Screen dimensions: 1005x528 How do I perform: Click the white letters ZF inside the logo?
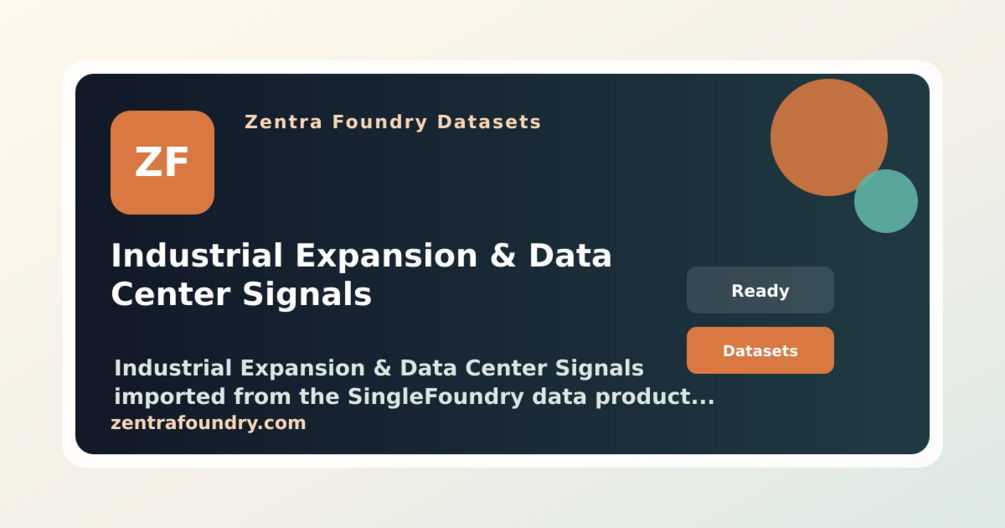coord(162,162)
